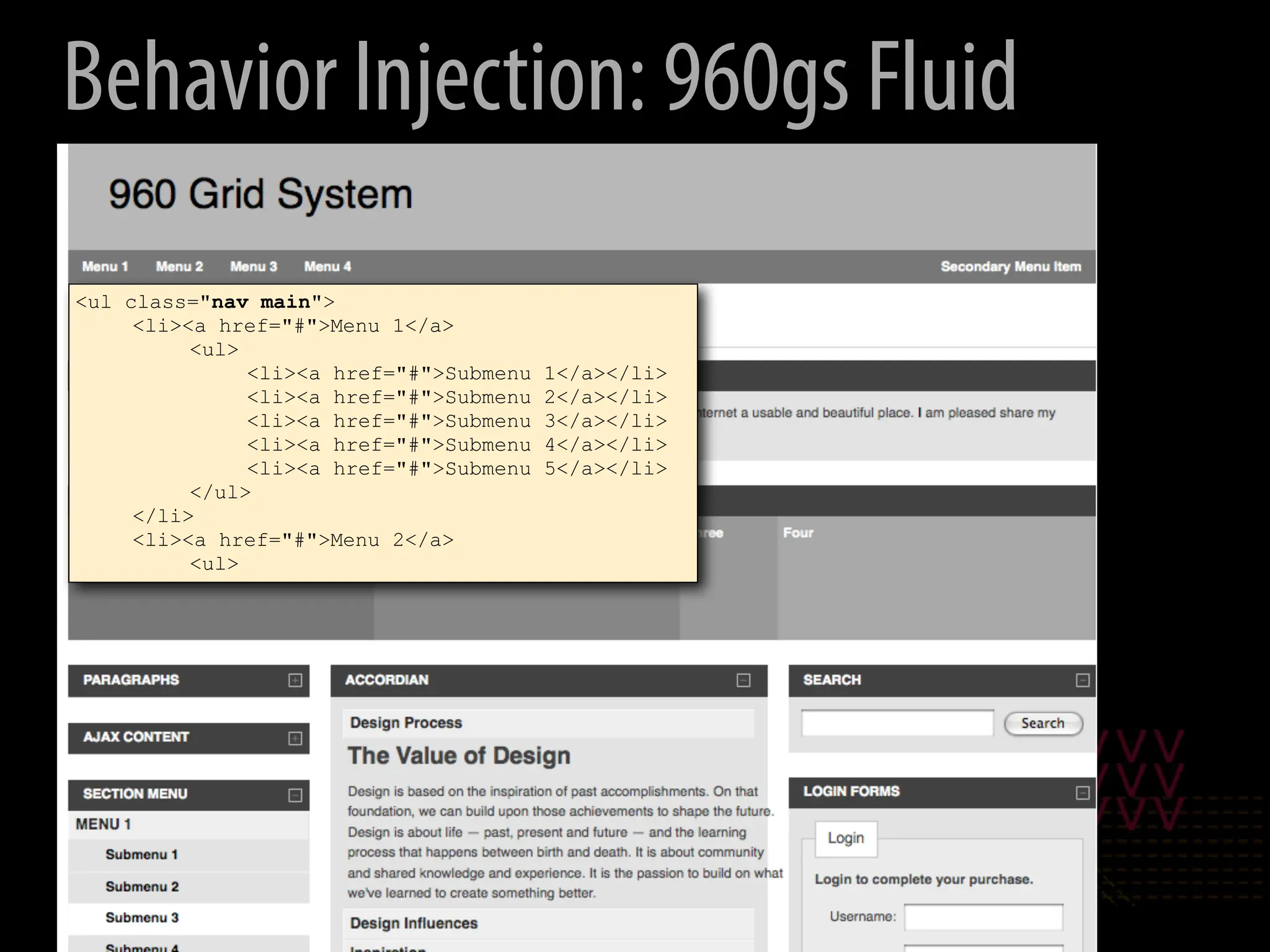Click the Secondary Menu Item link
1270x952 pixels.
(1011, 267)
